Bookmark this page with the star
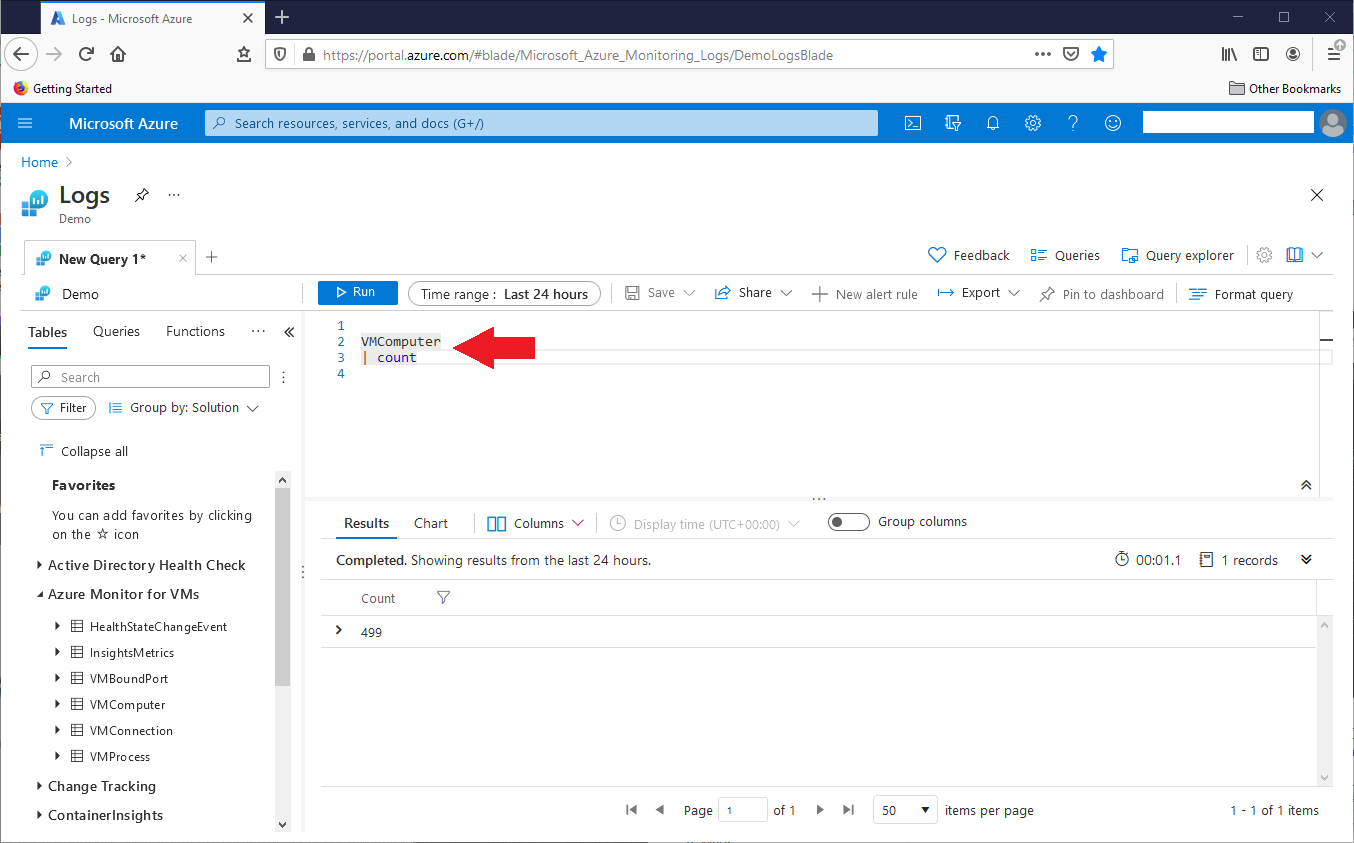Viewport: 1354px width, 843px height. click(x=1099, y=54)
